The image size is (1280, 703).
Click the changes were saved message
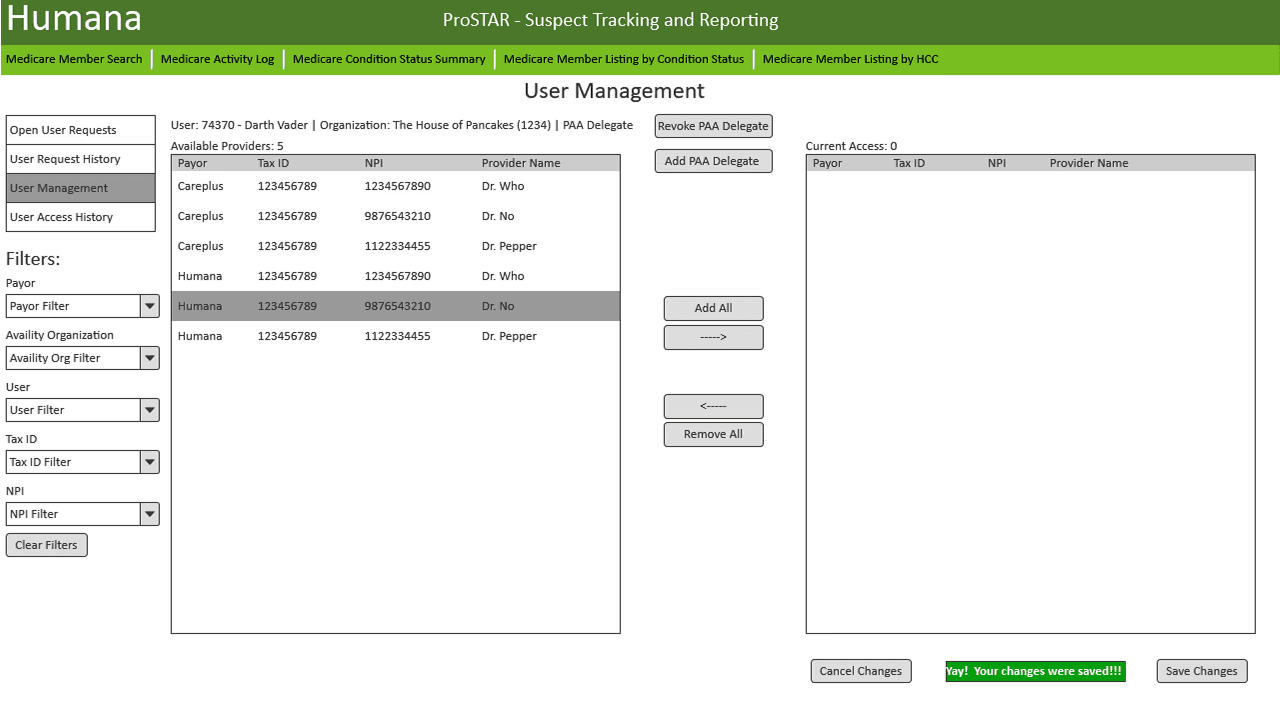(x=1036, y=671)
